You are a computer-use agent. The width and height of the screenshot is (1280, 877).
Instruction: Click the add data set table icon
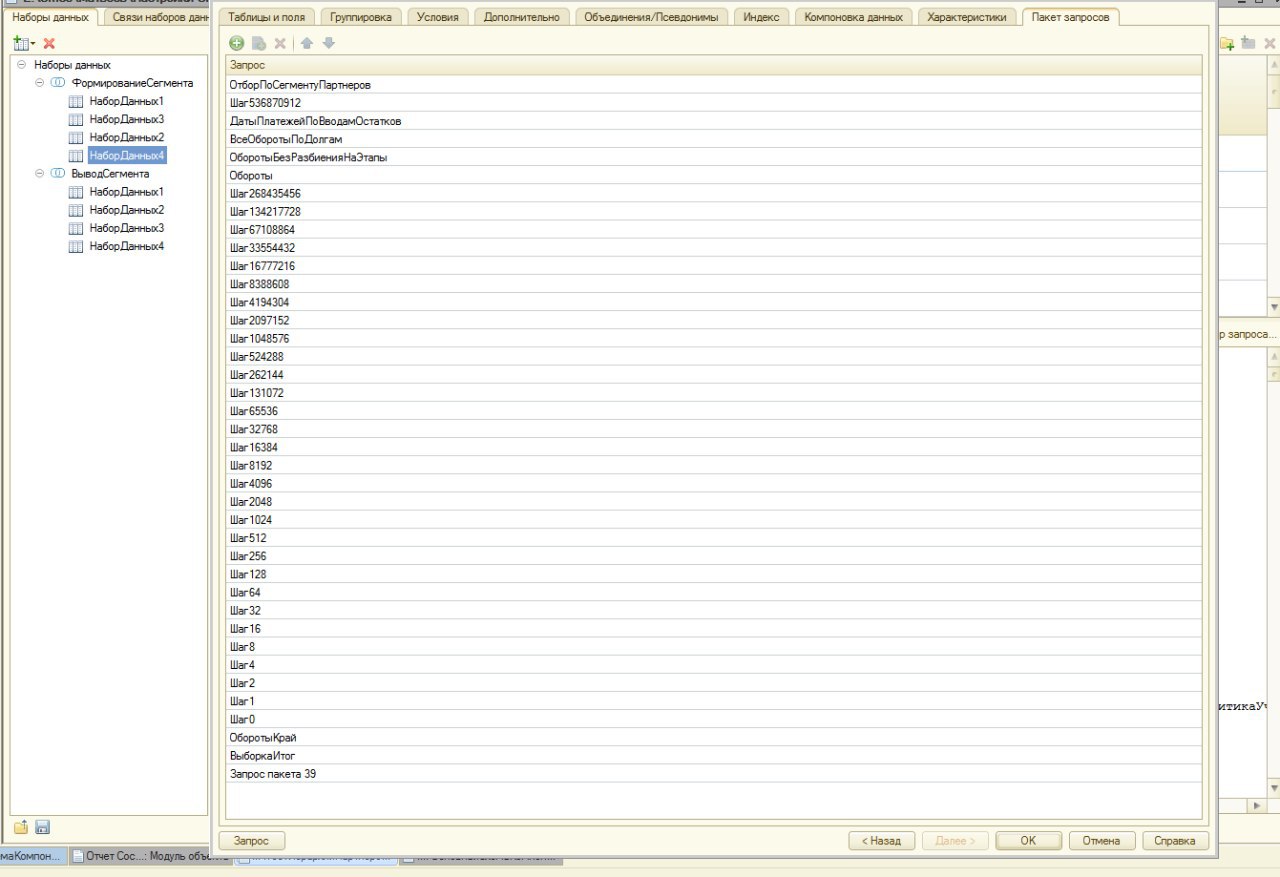pos(20,43)
